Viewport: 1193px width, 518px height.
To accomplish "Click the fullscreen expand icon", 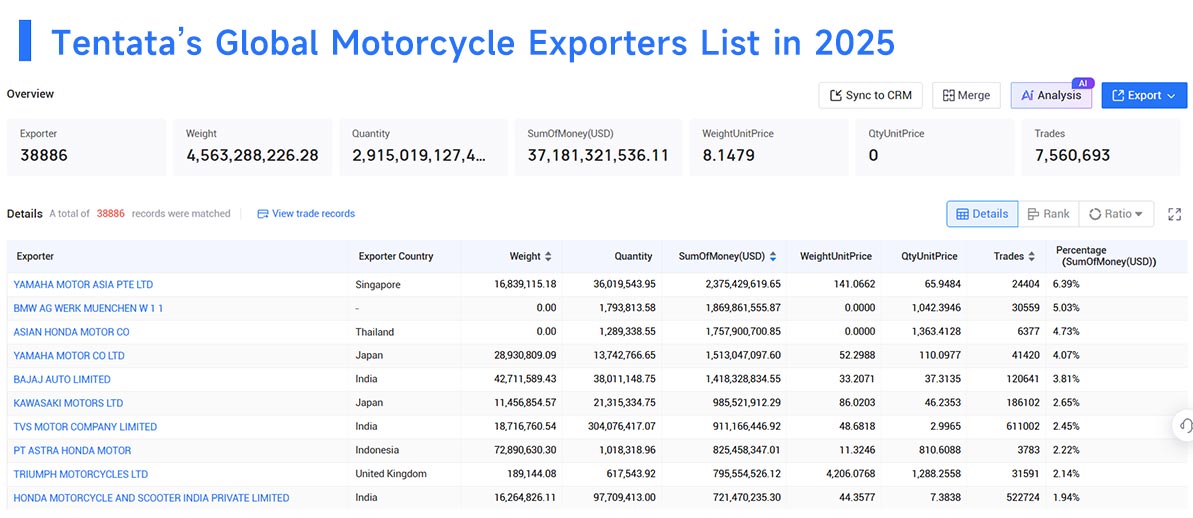I will coord(1175,214).
